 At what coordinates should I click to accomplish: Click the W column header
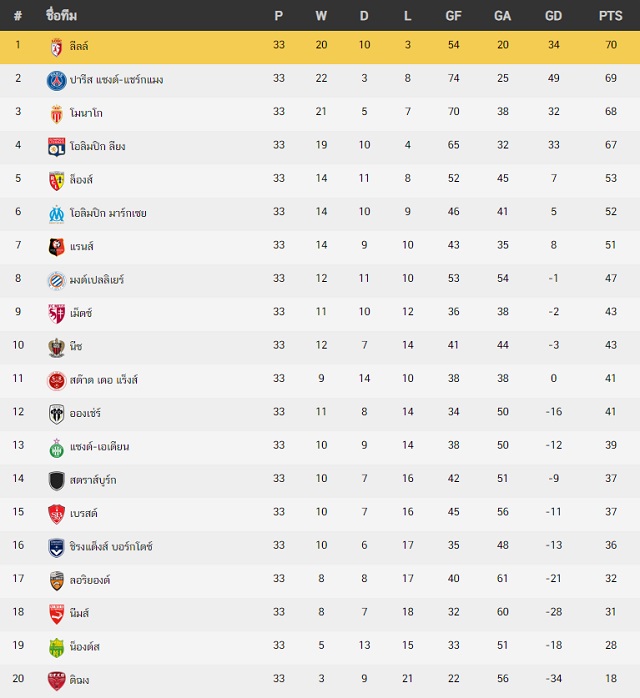[321, 16]
